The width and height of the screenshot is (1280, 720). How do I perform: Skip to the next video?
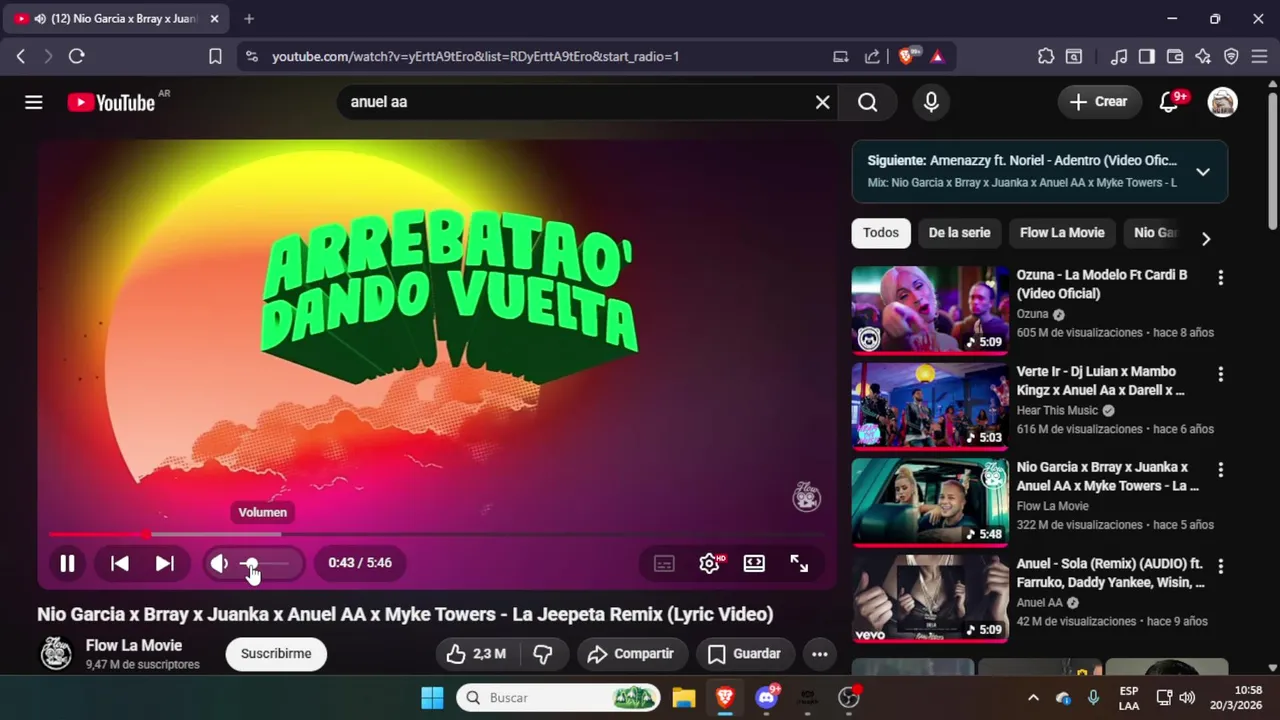pos(165,563)
